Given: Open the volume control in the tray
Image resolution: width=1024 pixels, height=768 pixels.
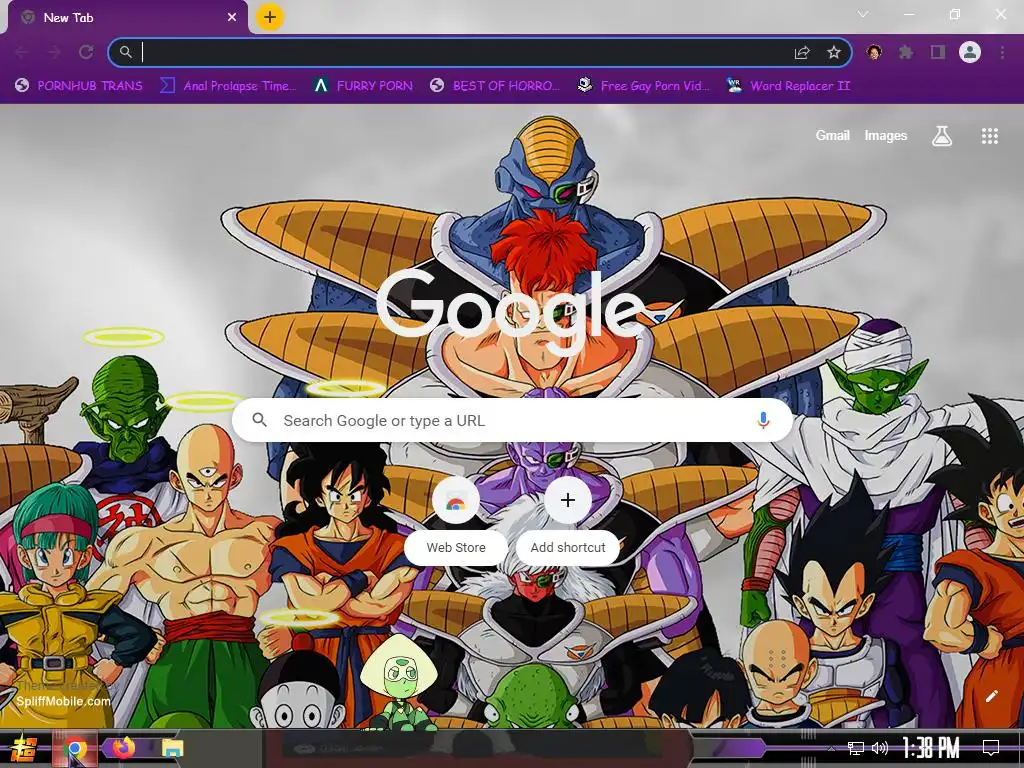Looking at the screenshot, I should tap(880, 748).
